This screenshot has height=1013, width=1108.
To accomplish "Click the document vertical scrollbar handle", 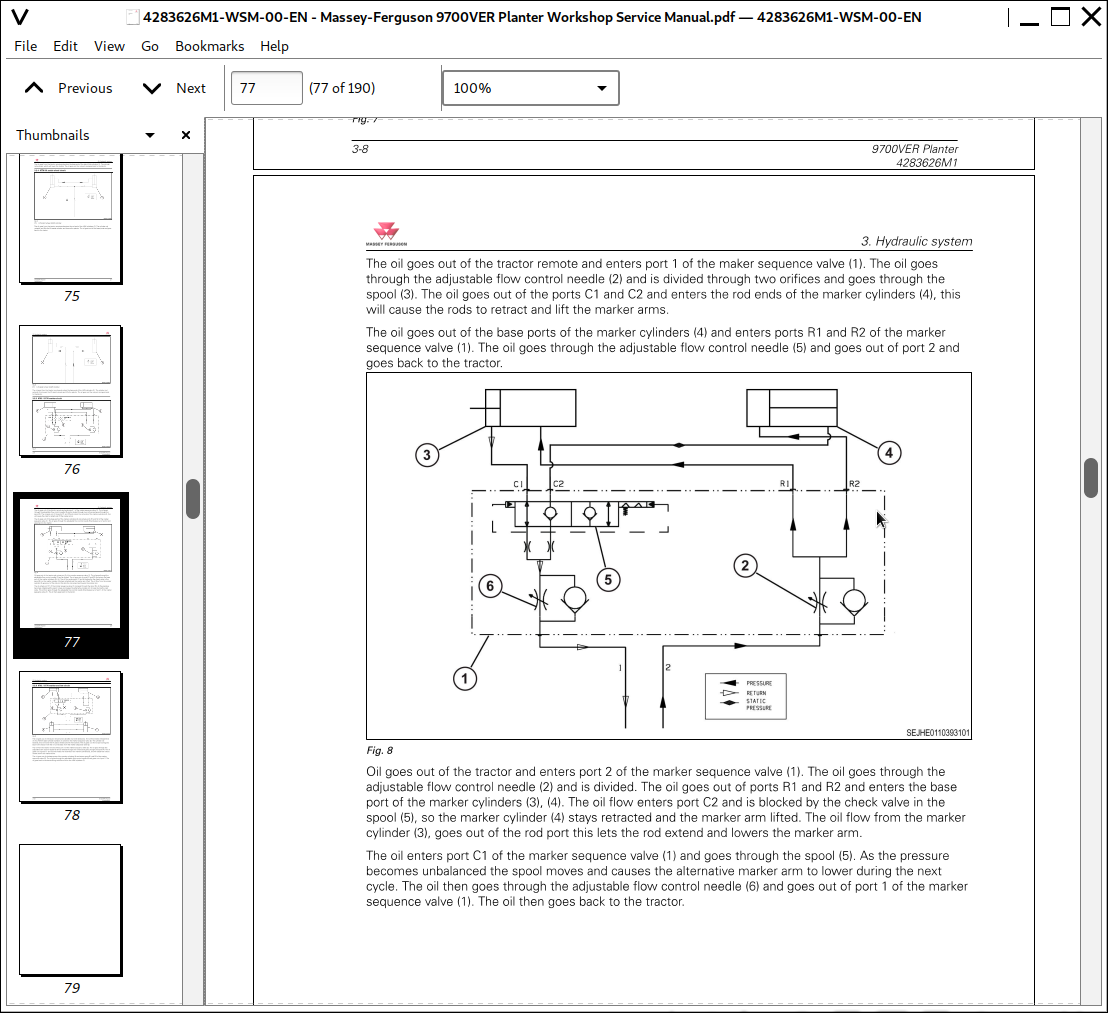I will pos(1090,478).
